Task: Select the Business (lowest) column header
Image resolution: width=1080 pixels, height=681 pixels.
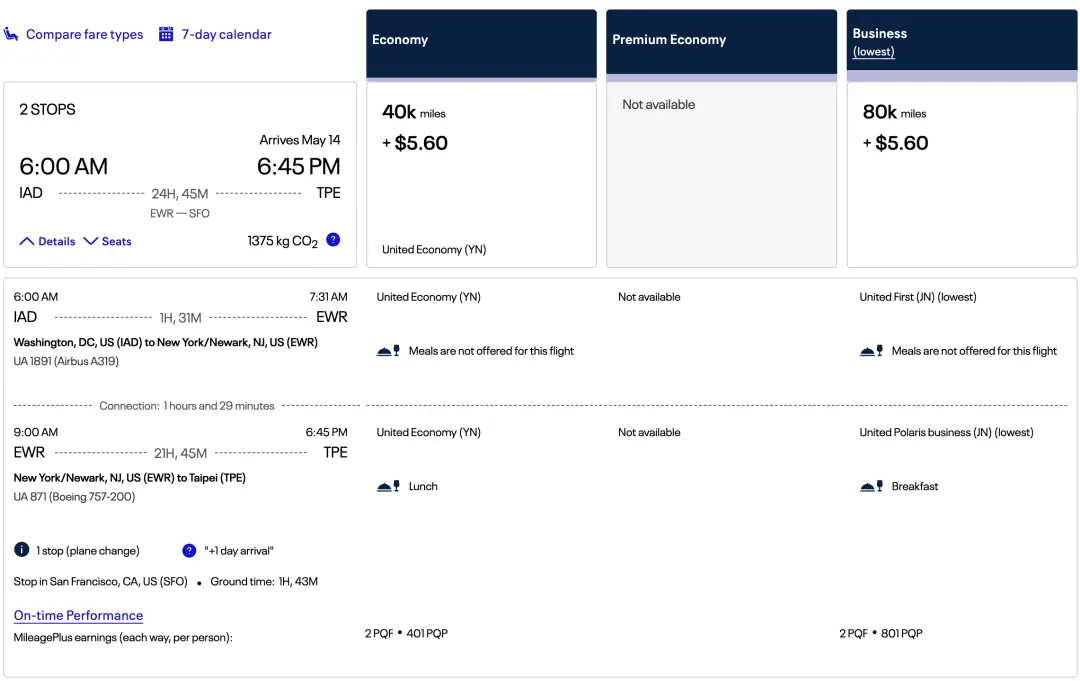Action: [961, 41]
